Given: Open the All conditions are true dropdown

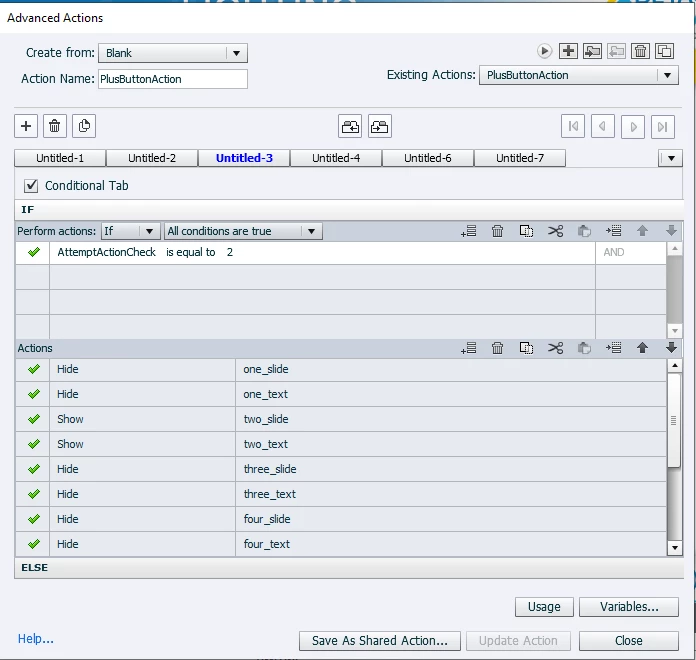Looking at the screenshot, I should pyautogui.click(x=243, y=231).
